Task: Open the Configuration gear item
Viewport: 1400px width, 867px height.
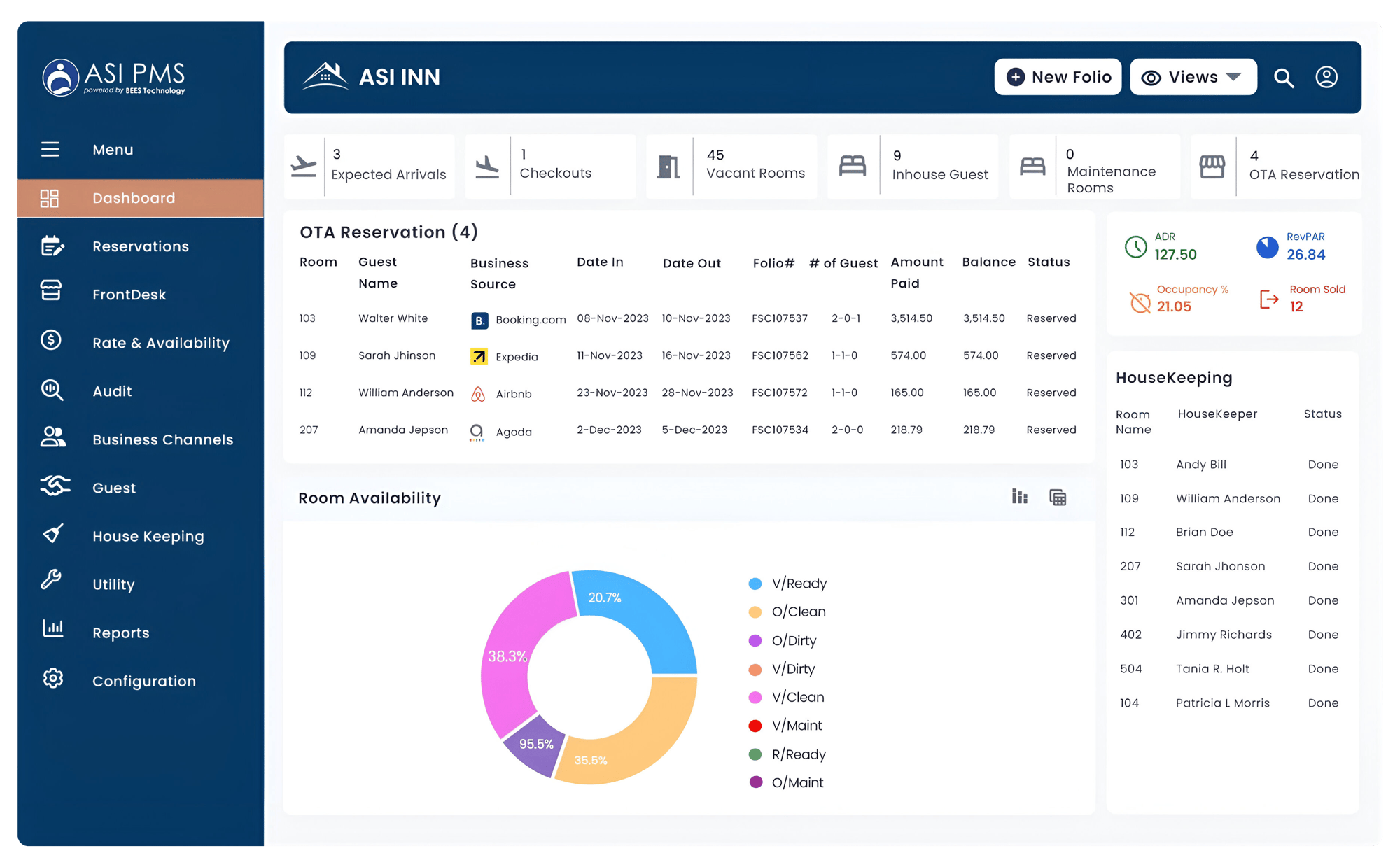Action: [x=52, y=678]
